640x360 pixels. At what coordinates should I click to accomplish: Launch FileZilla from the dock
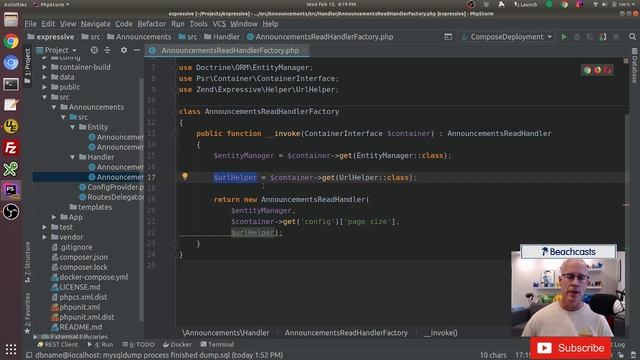pyautogui.click(x=11, y=148)
